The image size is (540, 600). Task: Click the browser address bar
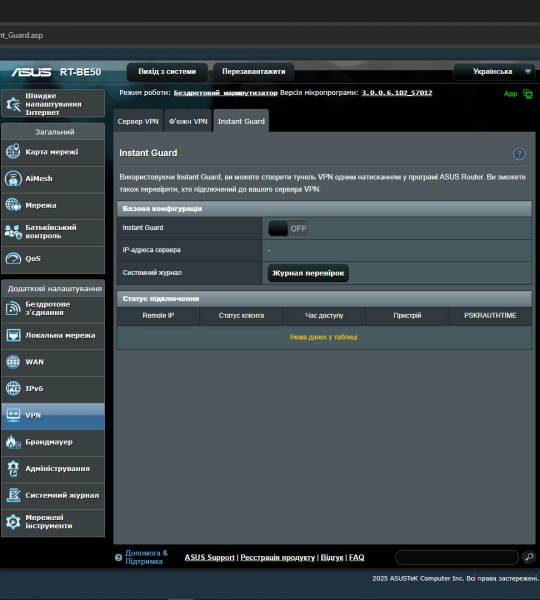pos(270,35)
